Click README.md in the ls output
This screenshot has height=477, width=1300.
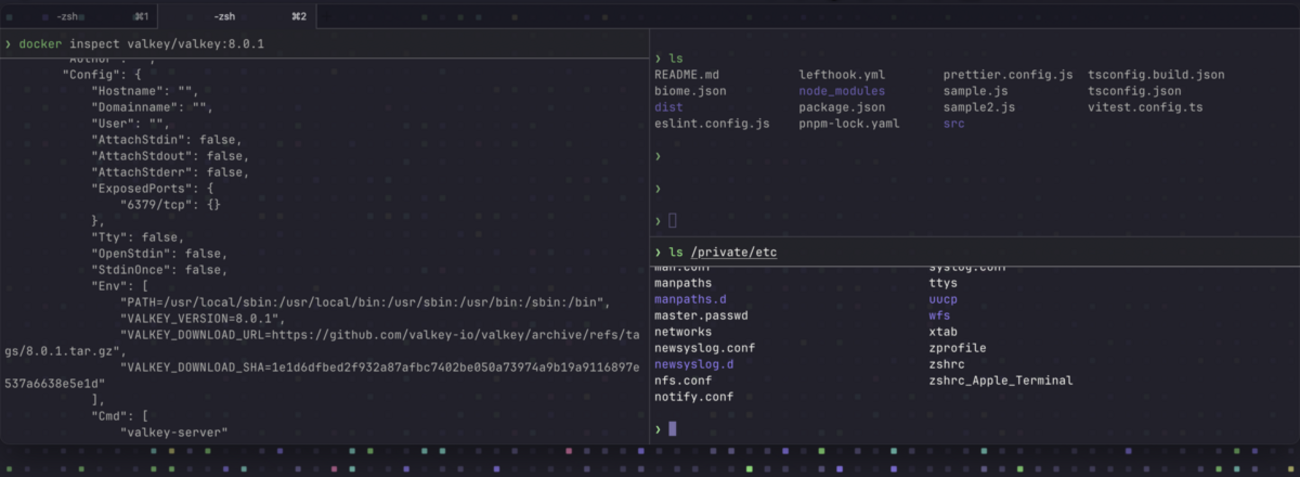(x=687, y=75)
